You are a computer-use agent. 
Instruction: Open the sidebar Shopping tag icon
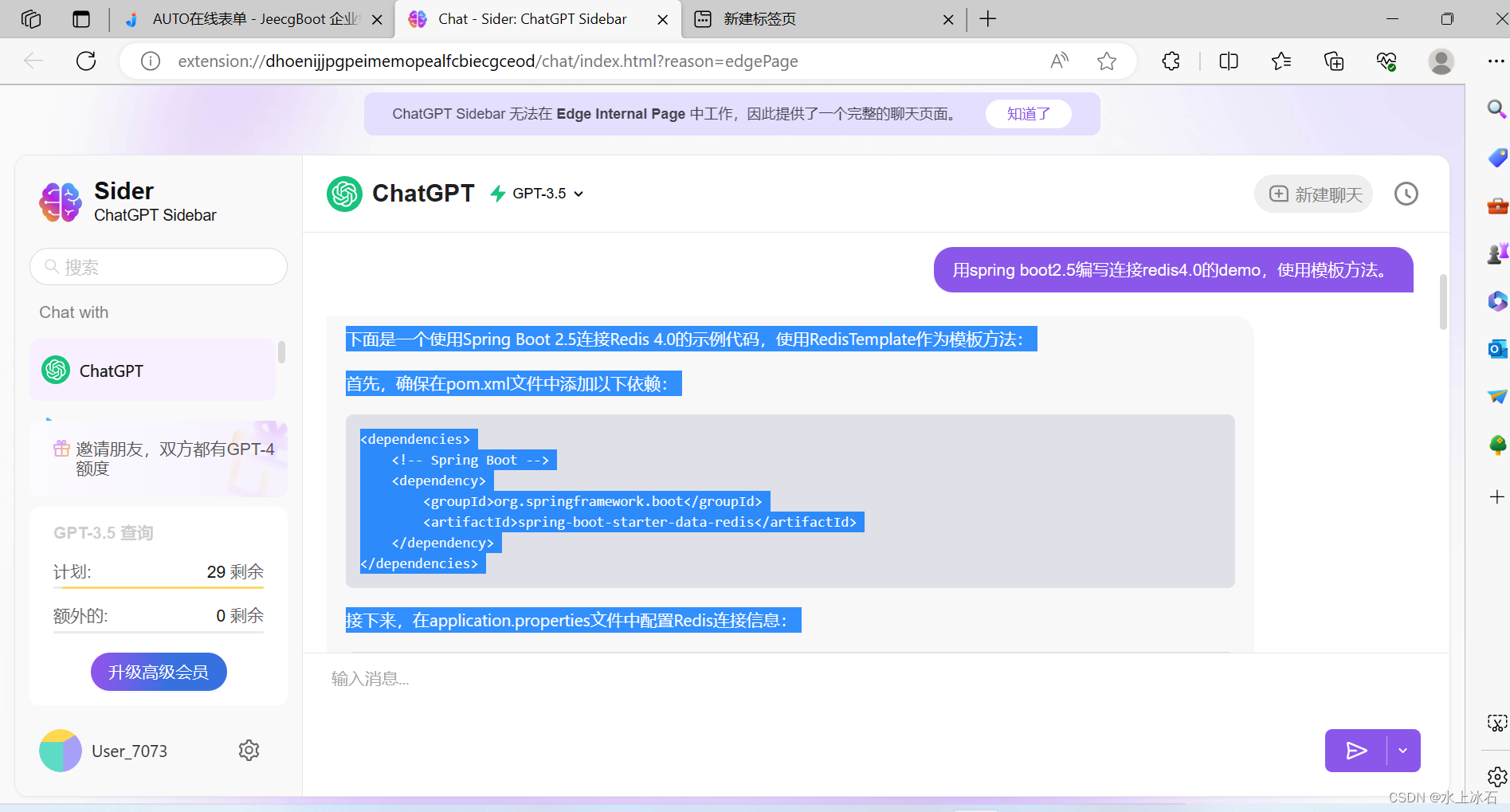tap(1497, 158)
